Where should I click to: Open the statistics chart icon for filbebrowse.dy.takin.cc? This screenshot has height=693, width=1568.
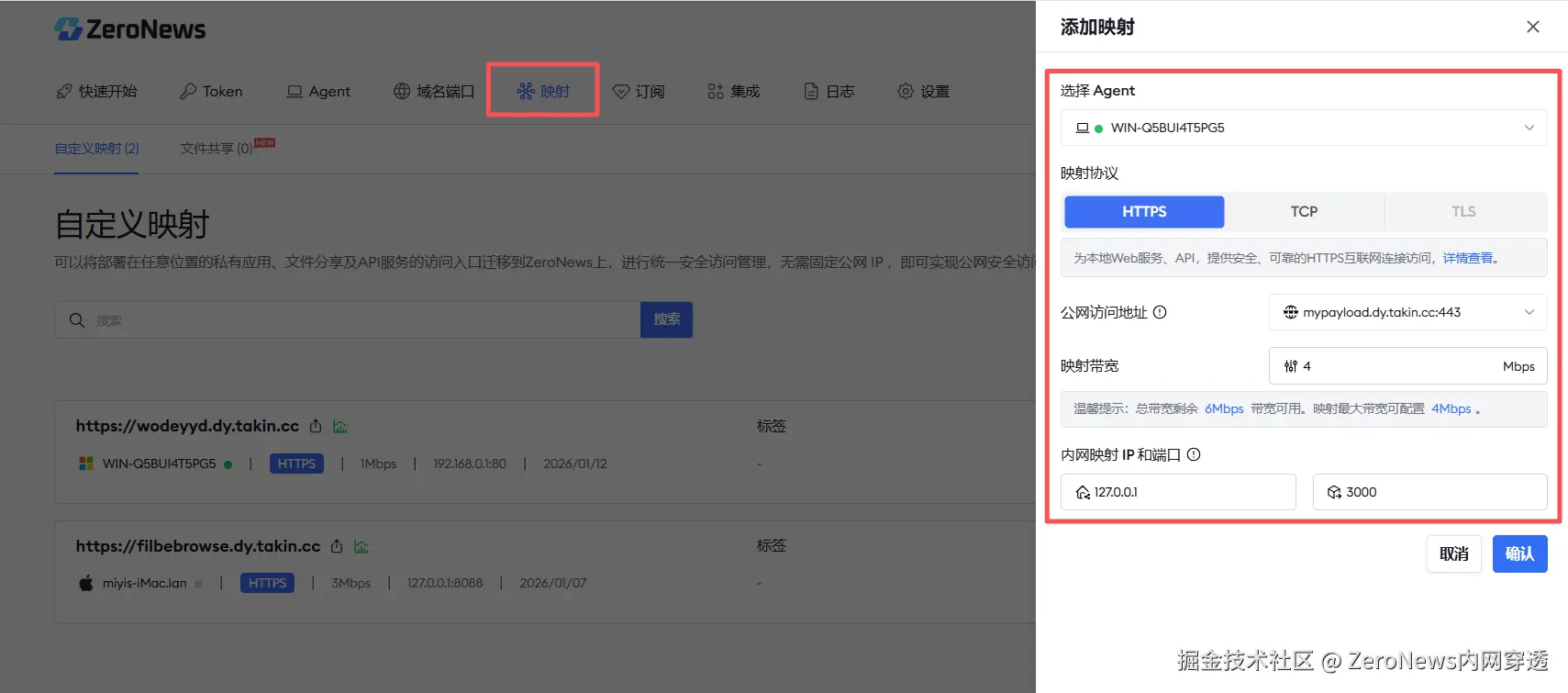(x=361, y=546)
